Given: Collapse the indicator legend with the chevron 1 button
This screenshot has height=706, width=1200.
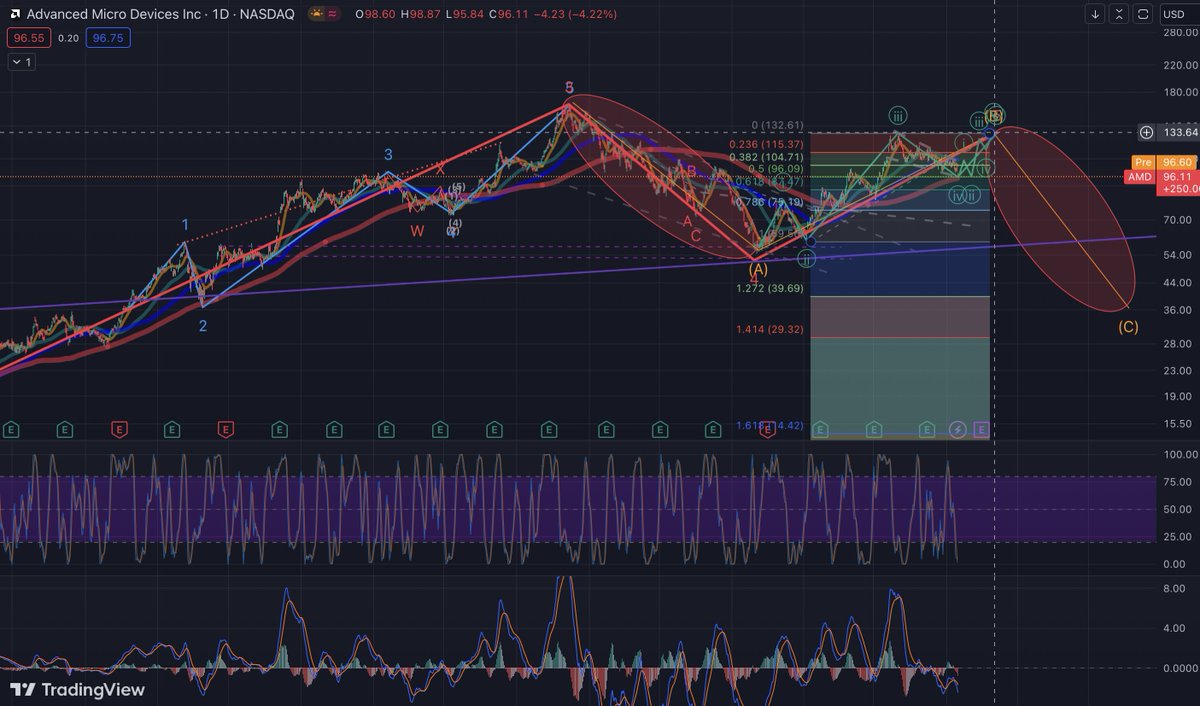Looking at the screenshot, I should coord(22,62).
